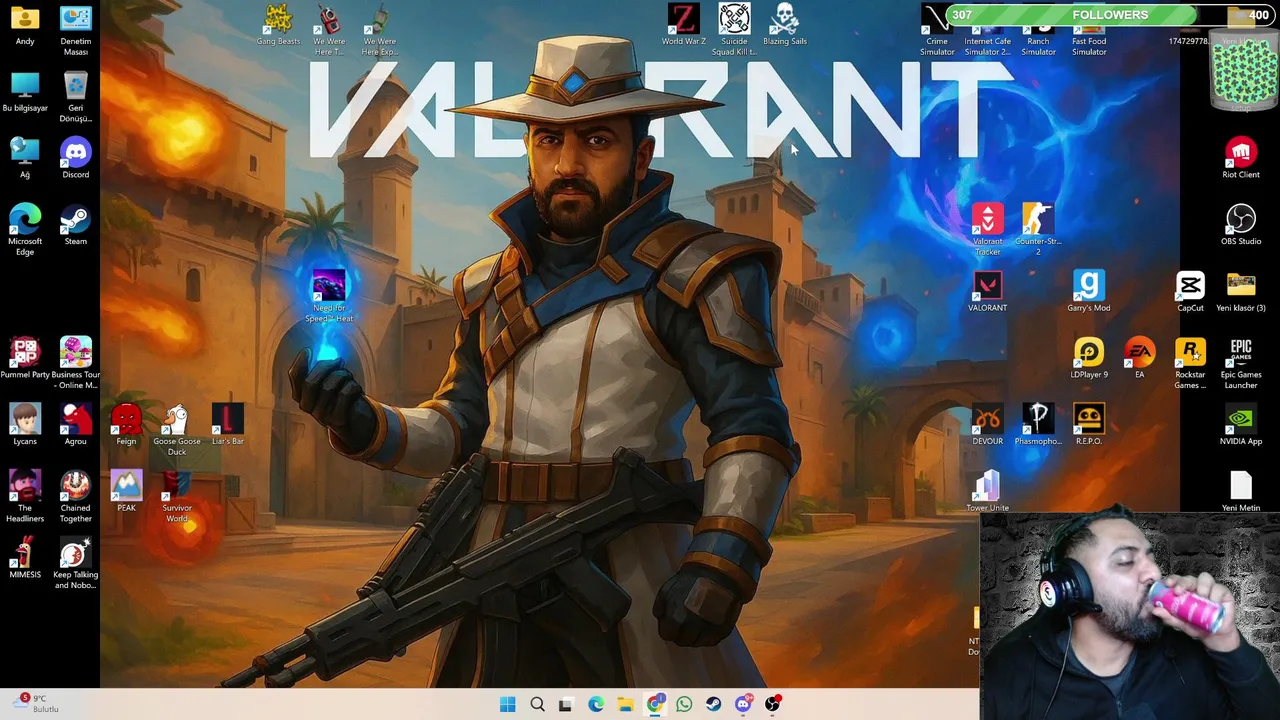Select the We Were Here T... icon

(329, 30)
